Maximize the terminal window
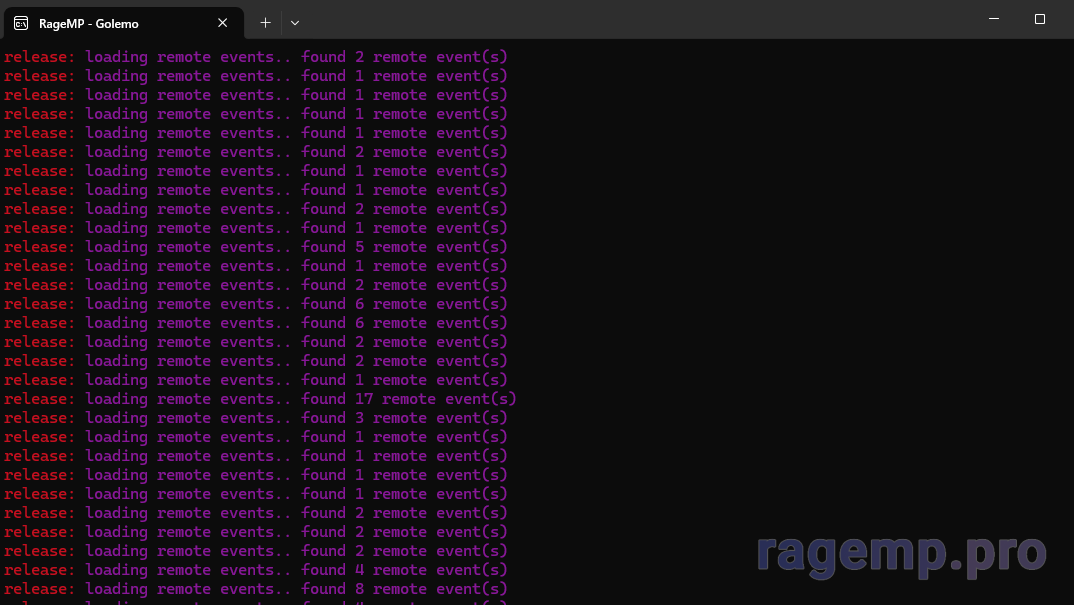The height and width of the screenshot is (605, 1074). point(1040,19)
